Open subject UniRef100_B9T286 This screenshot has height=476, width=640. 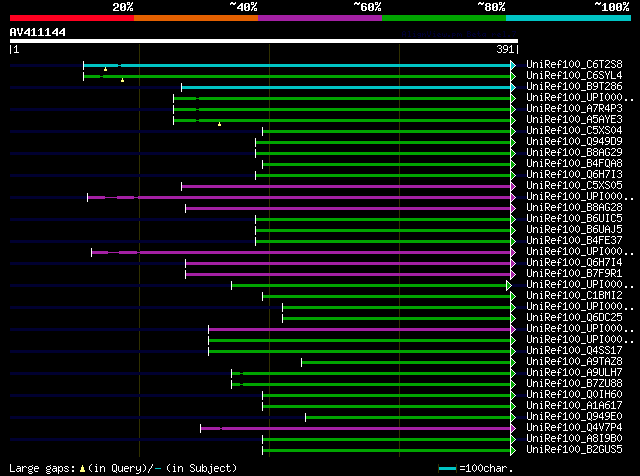[574, 87]
